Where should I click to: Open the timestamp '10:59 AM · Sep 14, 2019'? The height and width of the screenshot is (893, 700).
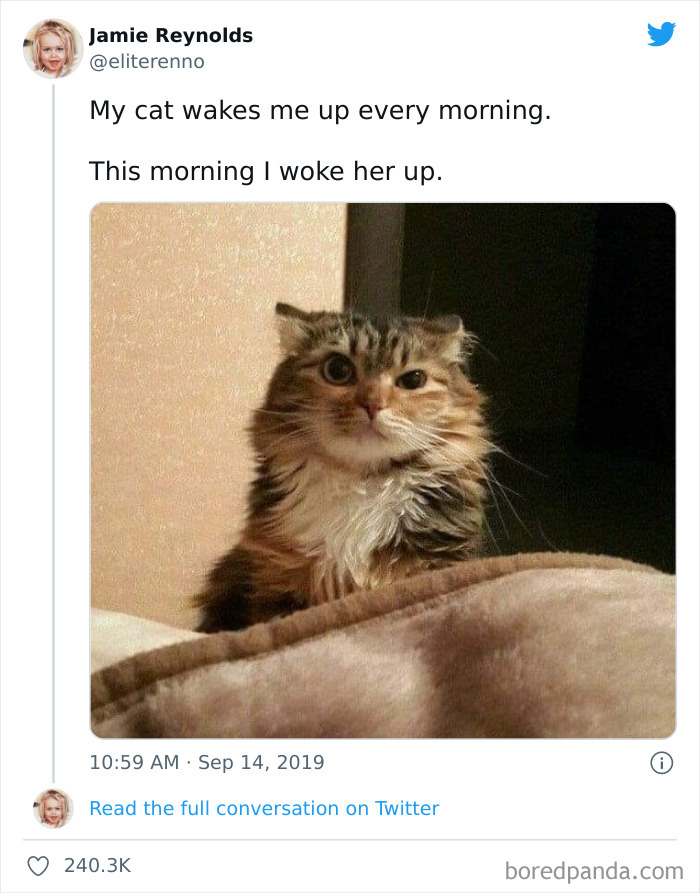(205, 762)
